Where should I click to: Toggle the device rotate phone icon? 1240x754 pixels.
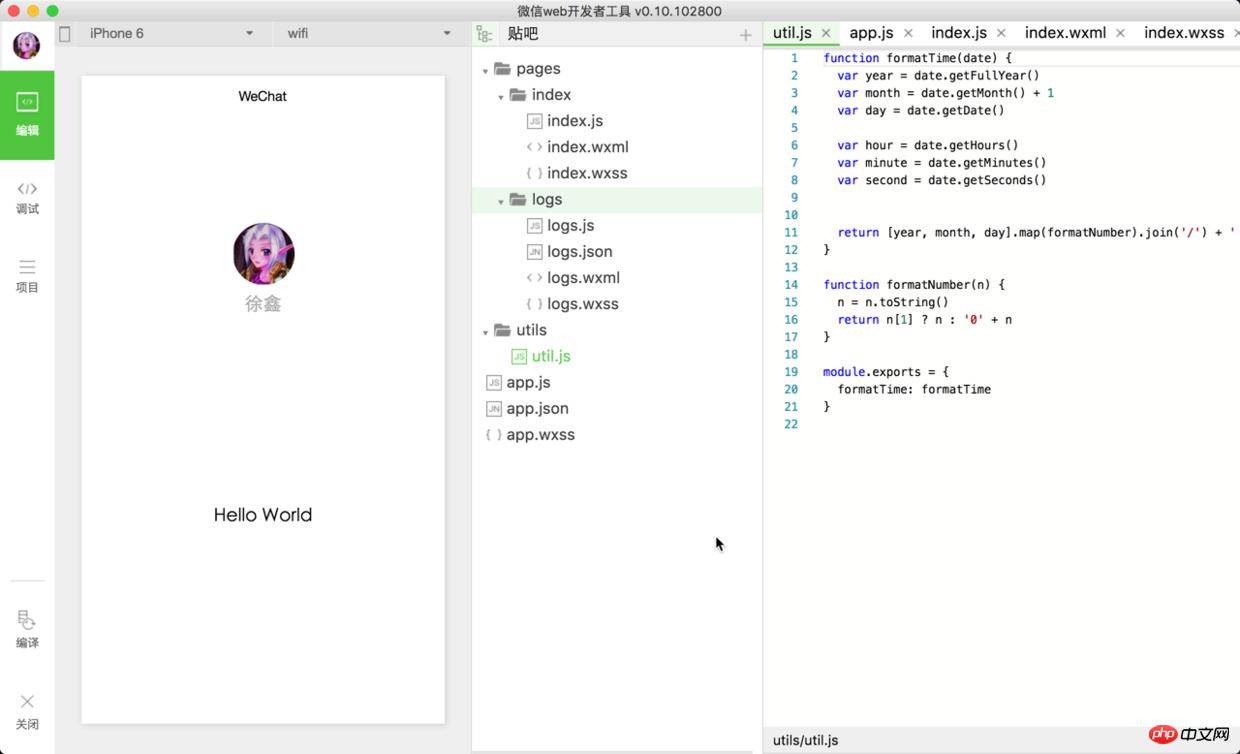pos(65,34)
